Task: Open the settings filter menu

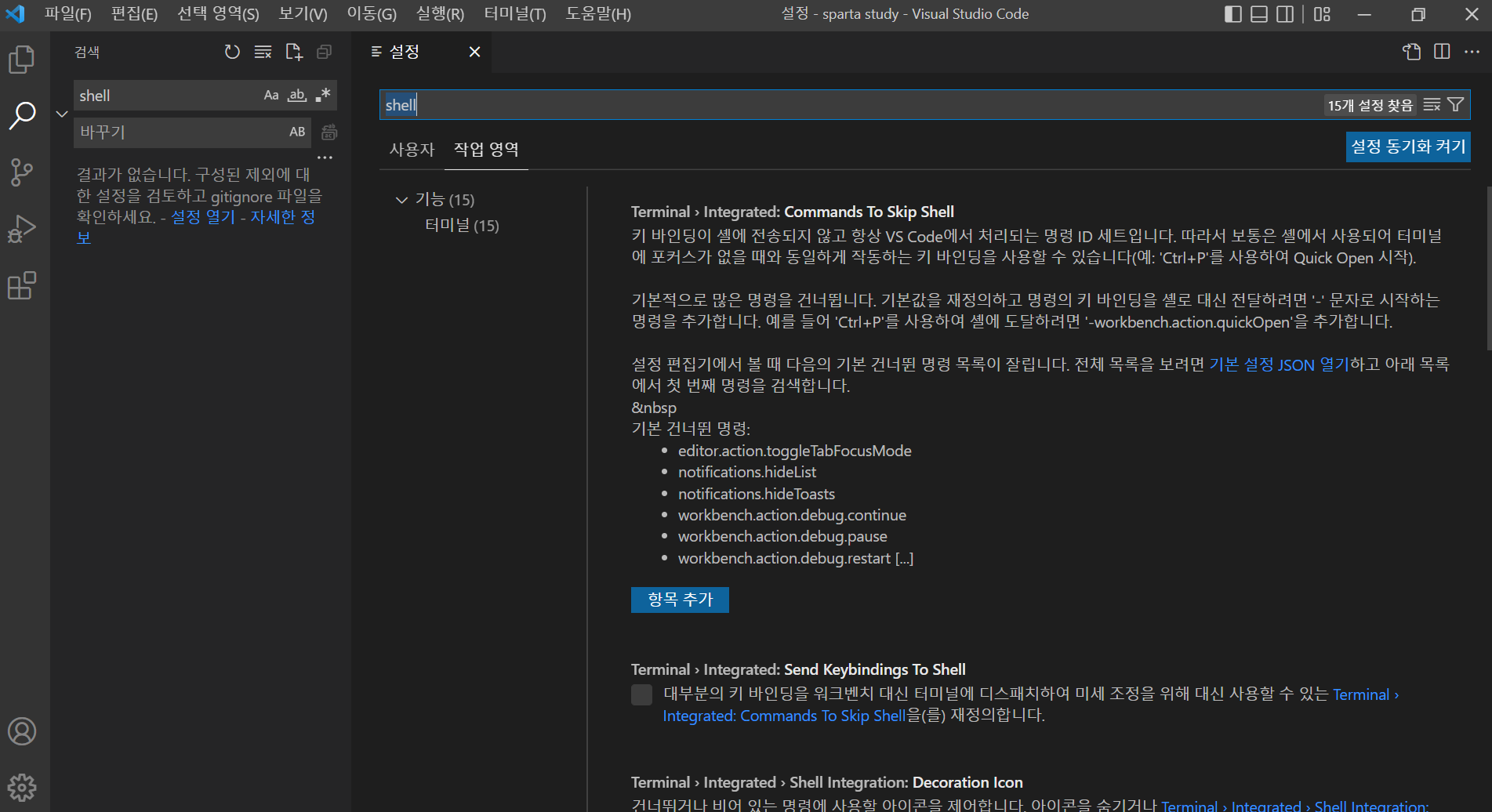Action: [x=1456, y=105]
